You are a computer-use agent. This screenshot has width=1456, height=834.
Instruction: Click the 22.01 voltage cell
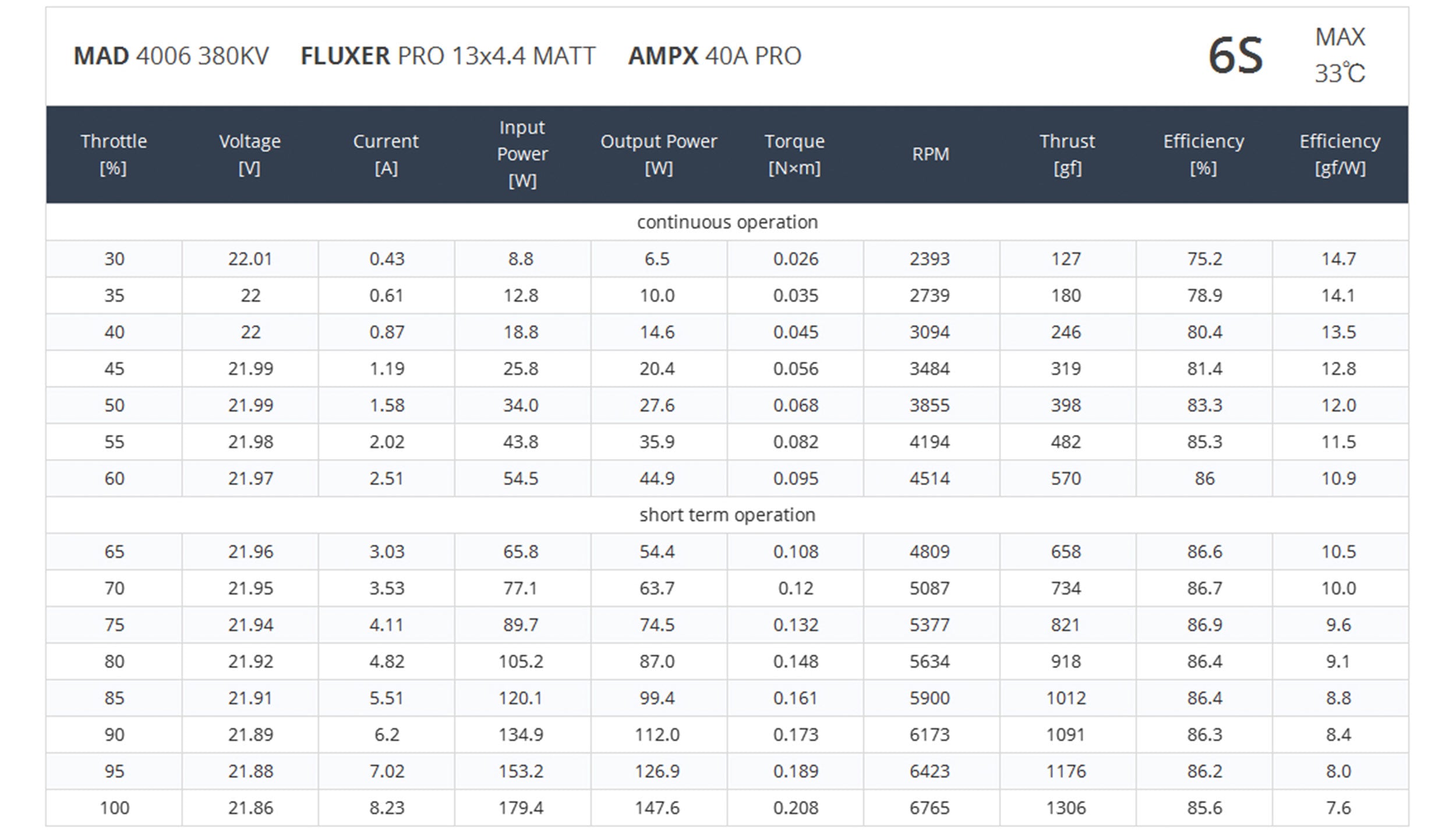pos(250,259)
